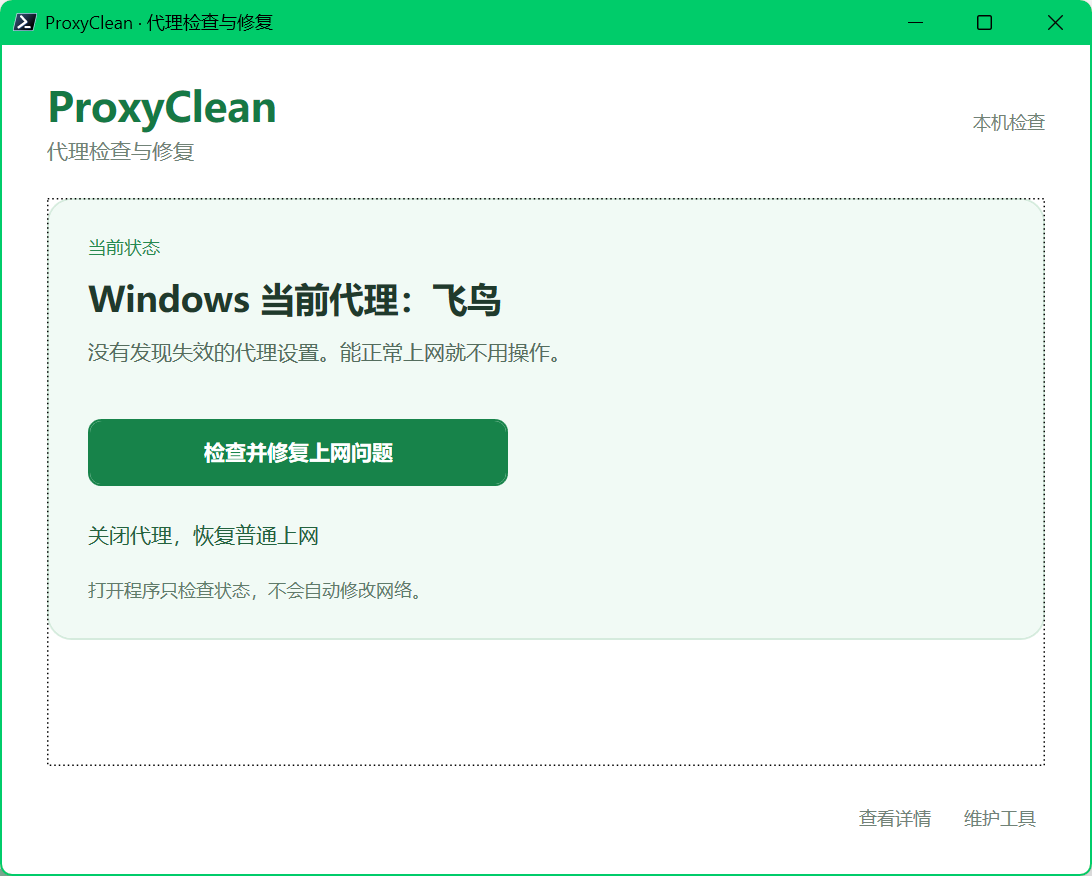Open 维护工具 at the bottom
Screen dimensions: 1092x876
tap(999, 818)
